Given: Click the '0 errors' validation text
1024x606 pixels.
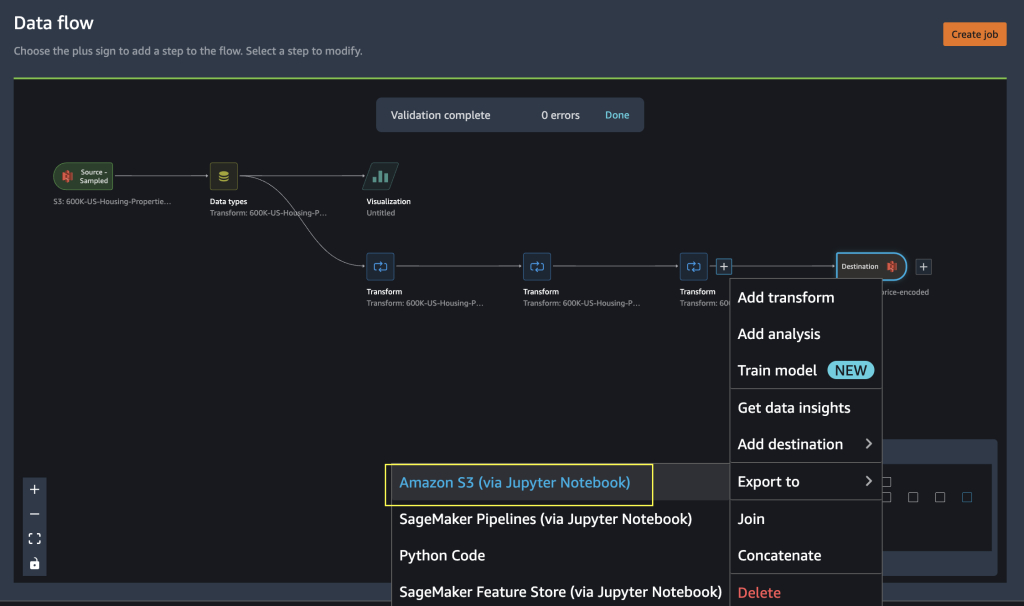Looking at the screenshot, I should [560, 115].
